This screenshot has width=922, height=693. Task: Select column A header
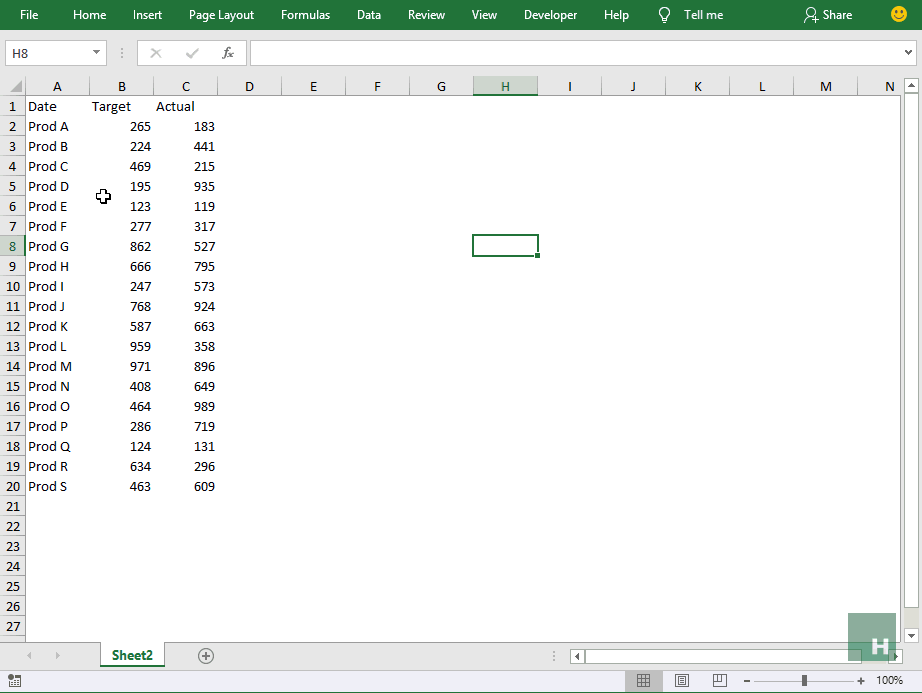tap(57, 86)
